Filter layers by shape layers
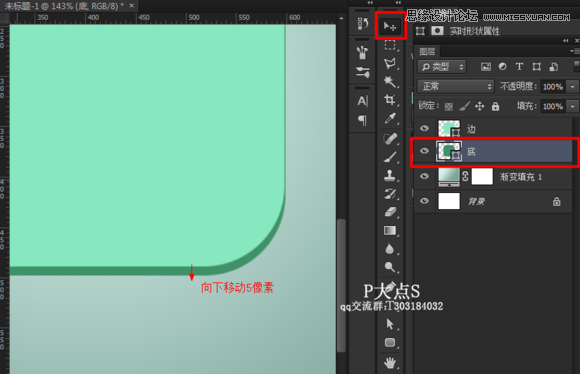This screenshot has height=374, width=580. tap(536, 67)
